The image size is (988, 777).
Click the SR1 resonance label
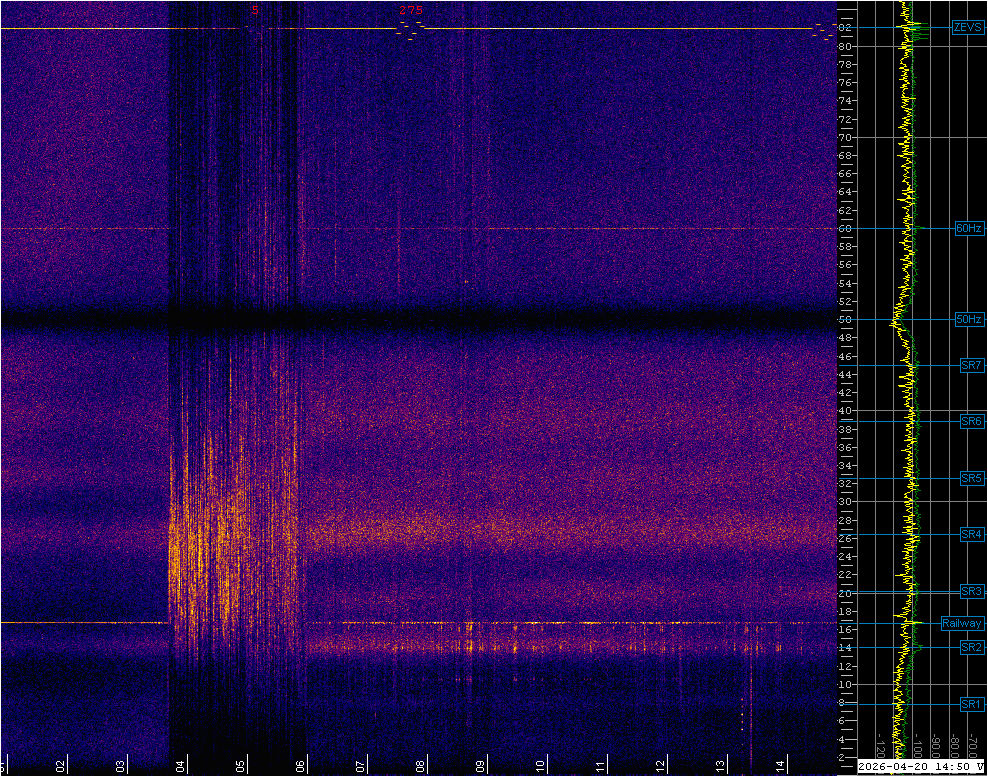click(972, 704)
